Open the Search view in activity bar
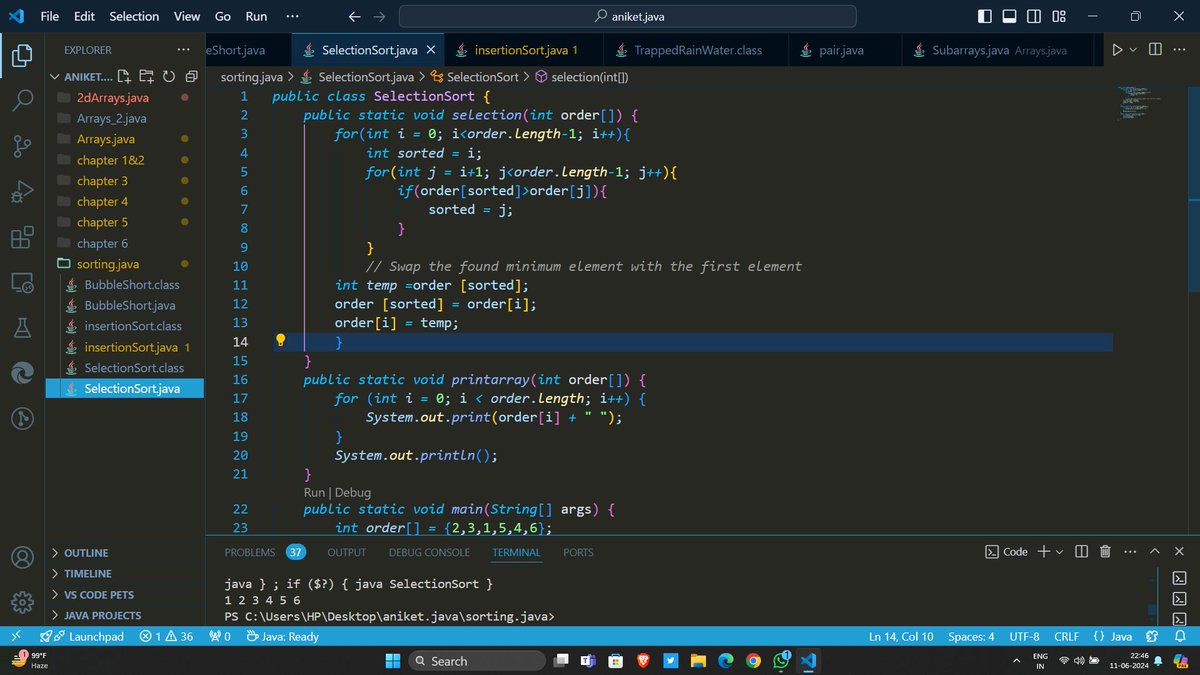The height and width of the screenshot is (675, 1200). [x=22, y=101]
